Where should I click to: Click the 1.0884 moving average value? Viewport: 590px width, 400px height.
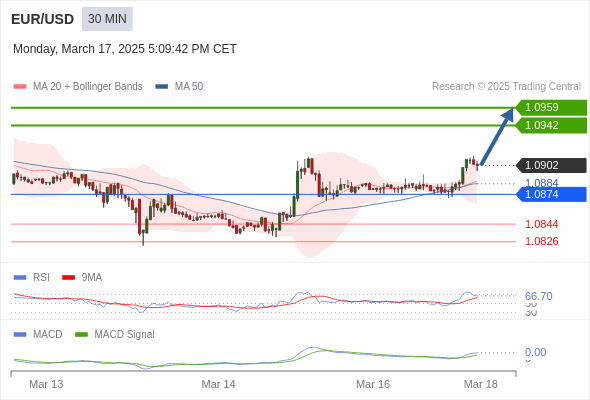(541, 183)
